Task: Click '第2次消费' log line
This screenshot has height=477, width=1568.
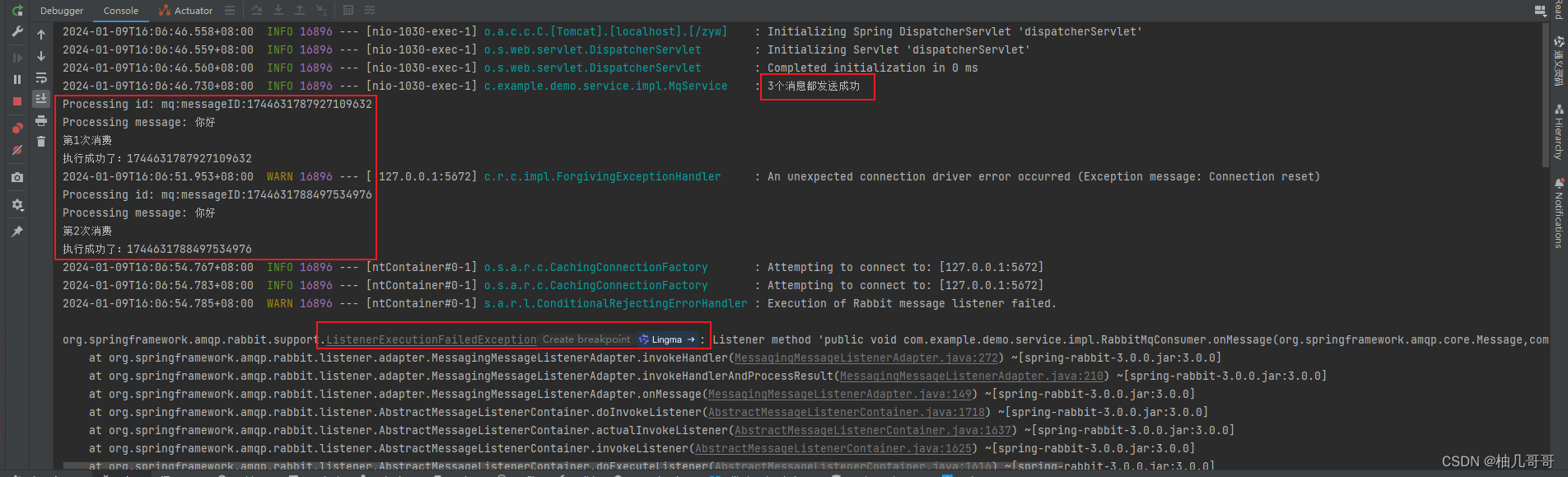Action: coord(87,231)
